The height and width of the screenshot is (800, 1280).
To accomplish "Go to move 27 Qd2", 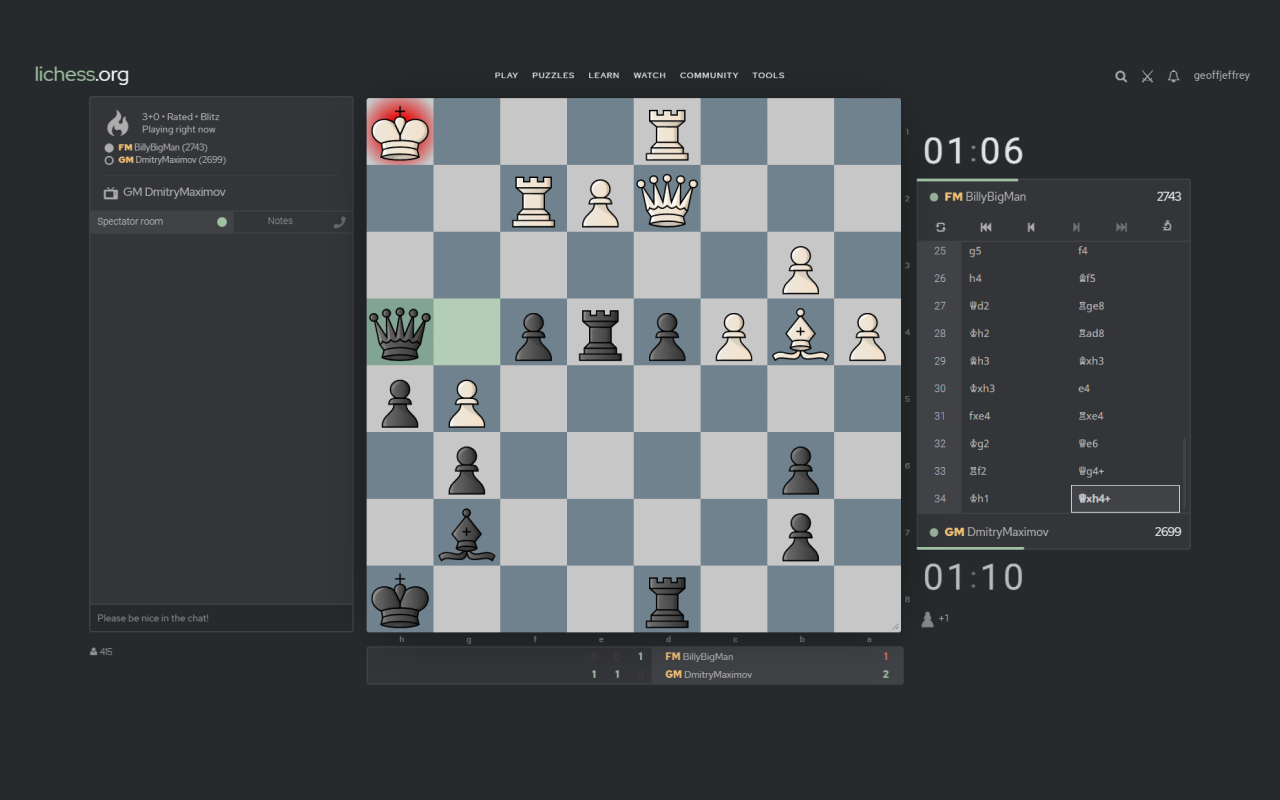I will pos(1016,306).
